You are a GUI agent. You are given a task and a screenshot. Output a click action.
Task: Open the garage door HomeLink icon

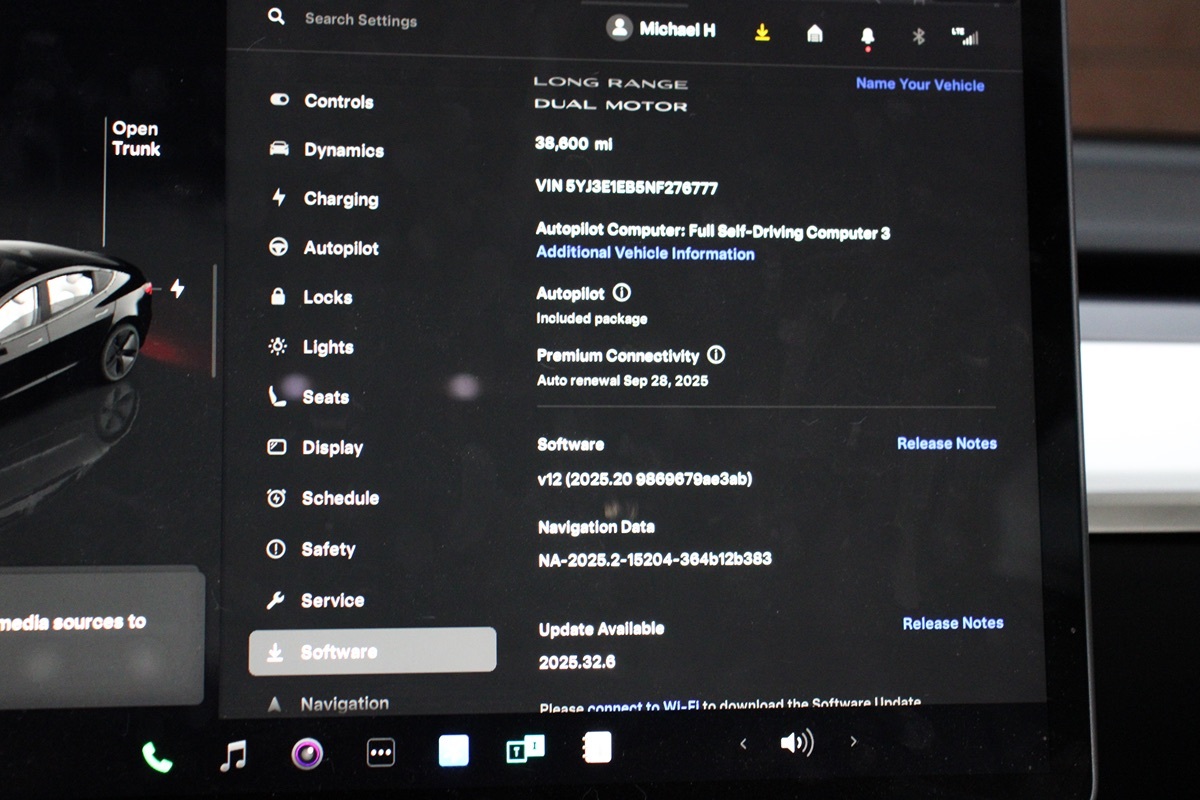[815, 34]
